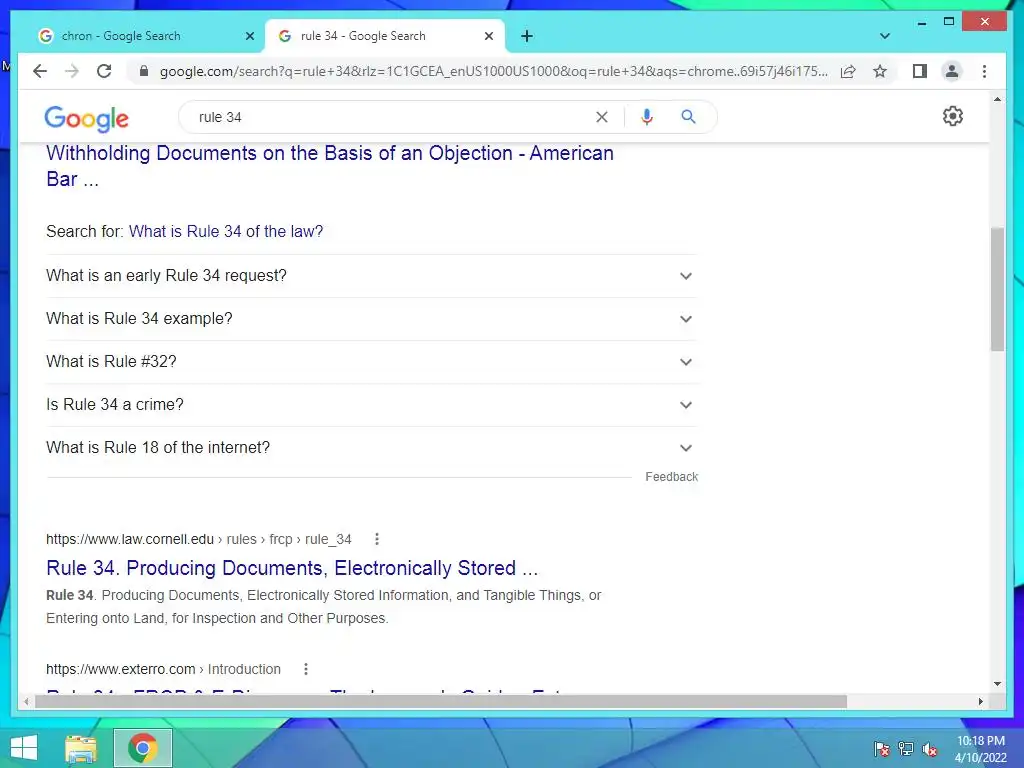
Task: Open Chrome's three-dot menu
Action: (984, 71)
